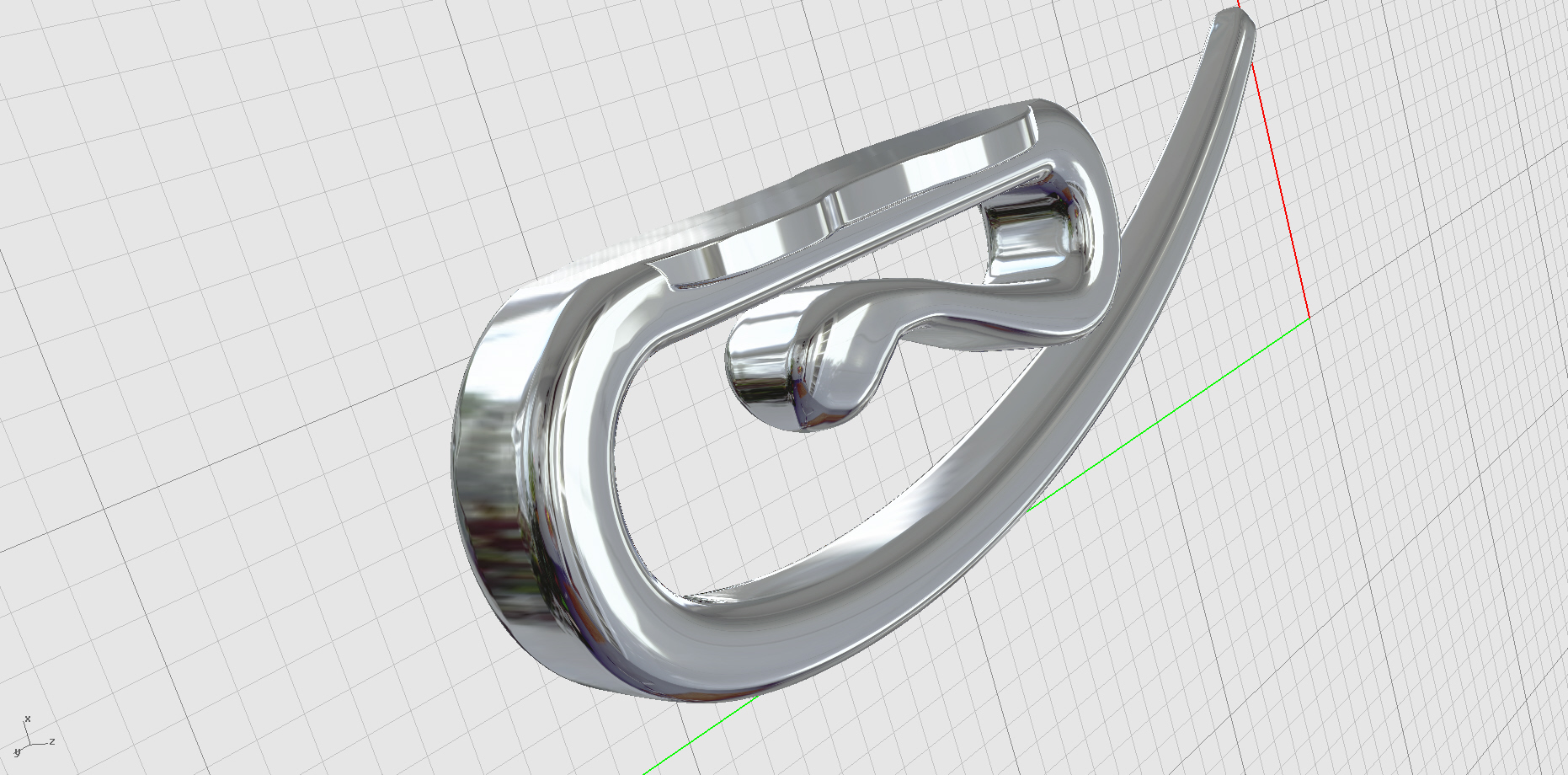Click the y label on axis gizmo
1568x775 pixels.
coord(16,751)
